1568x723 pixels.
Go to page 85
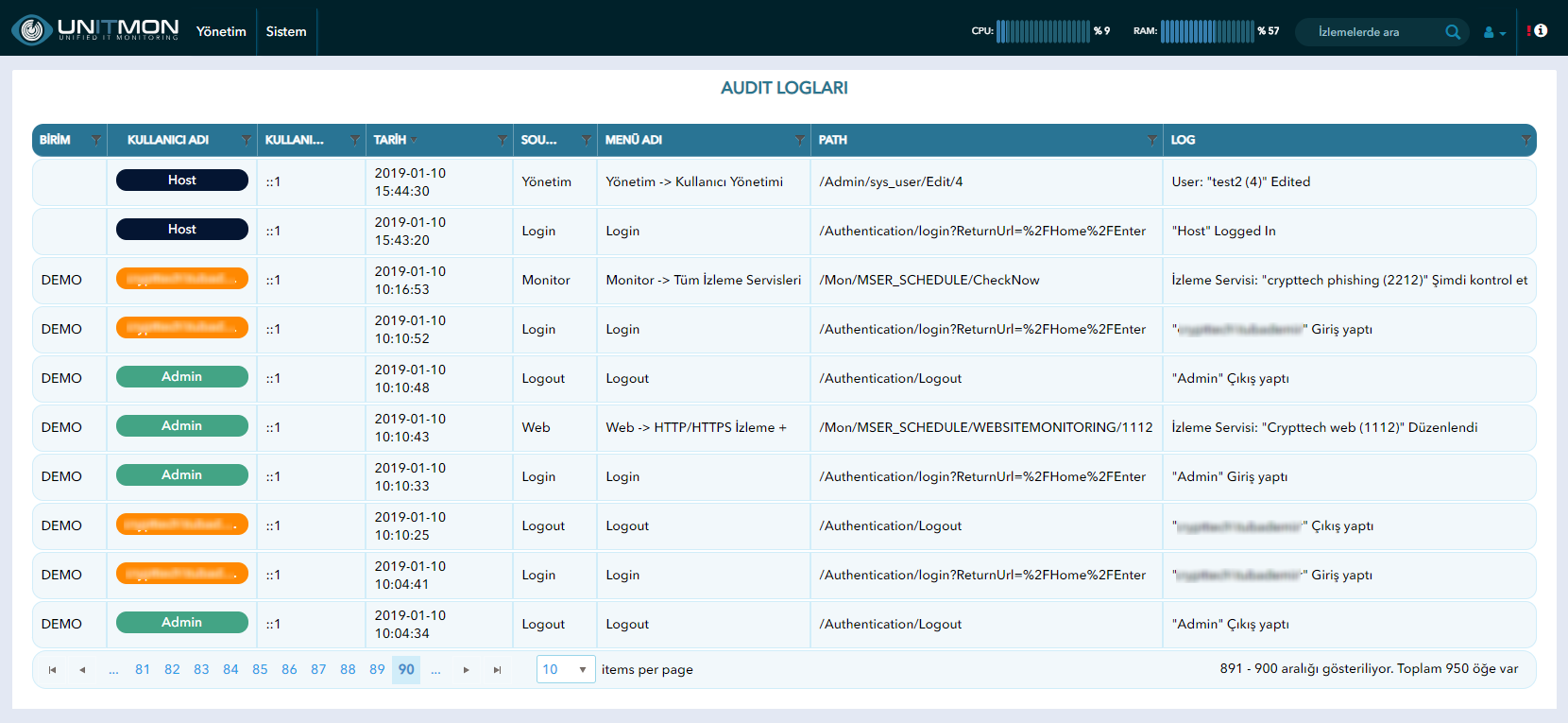[x=260, y=669]
